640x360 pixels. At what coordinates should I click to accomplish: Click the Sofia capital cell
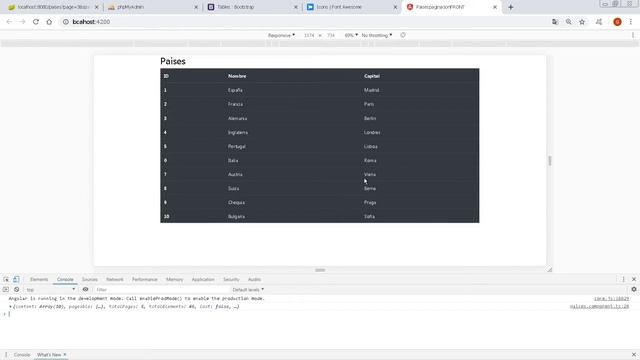pyautogui.click(x=369, y=216)
